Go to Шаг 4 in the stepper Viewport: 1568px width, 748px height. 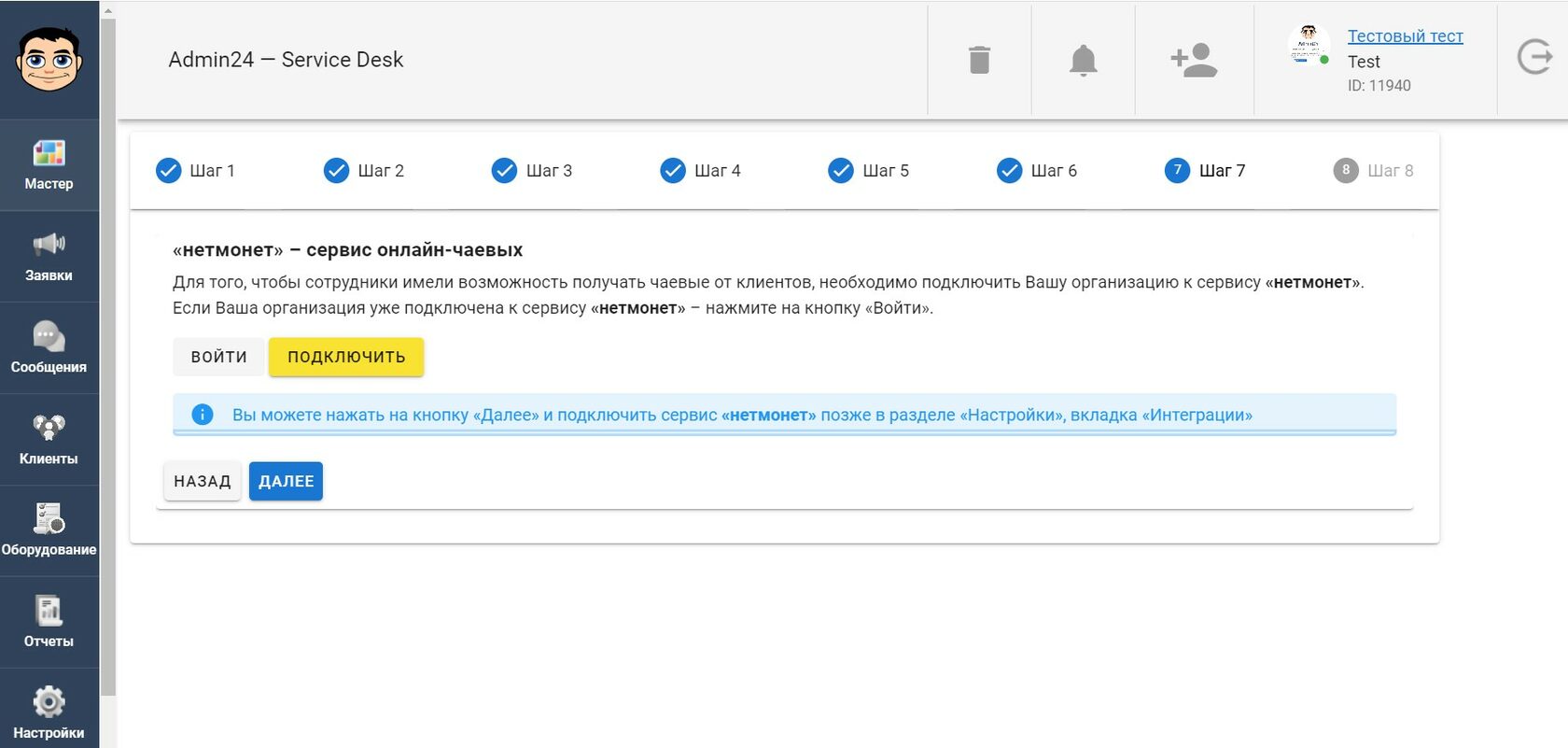coord(700,171)
